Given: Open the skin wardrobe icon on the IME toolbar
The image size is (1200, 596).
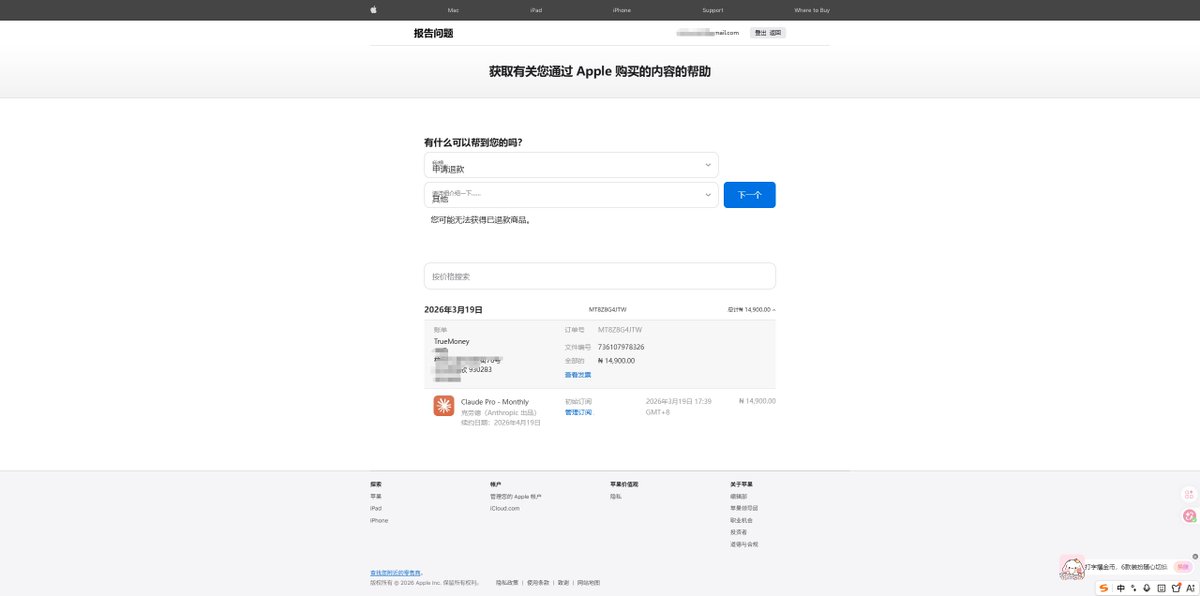Looking at the screenshot, I should pos(1175,588).
